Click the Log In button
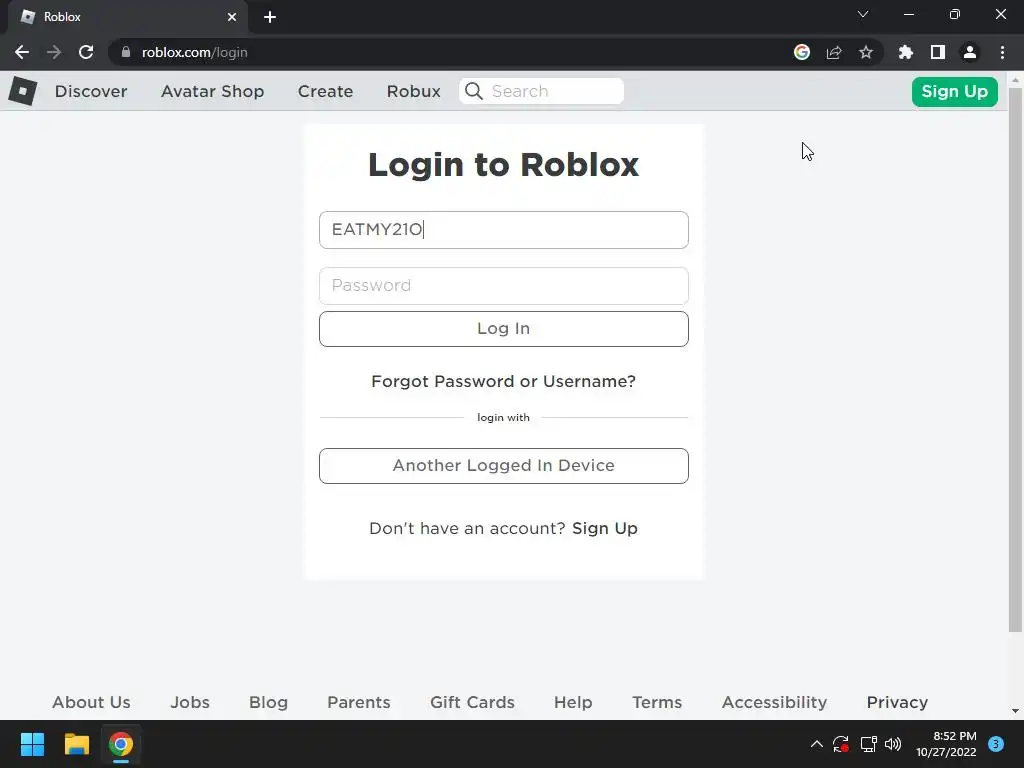The height and width of the screenshot is (768, 1024). pyautogui.click(x=504, y=328)
